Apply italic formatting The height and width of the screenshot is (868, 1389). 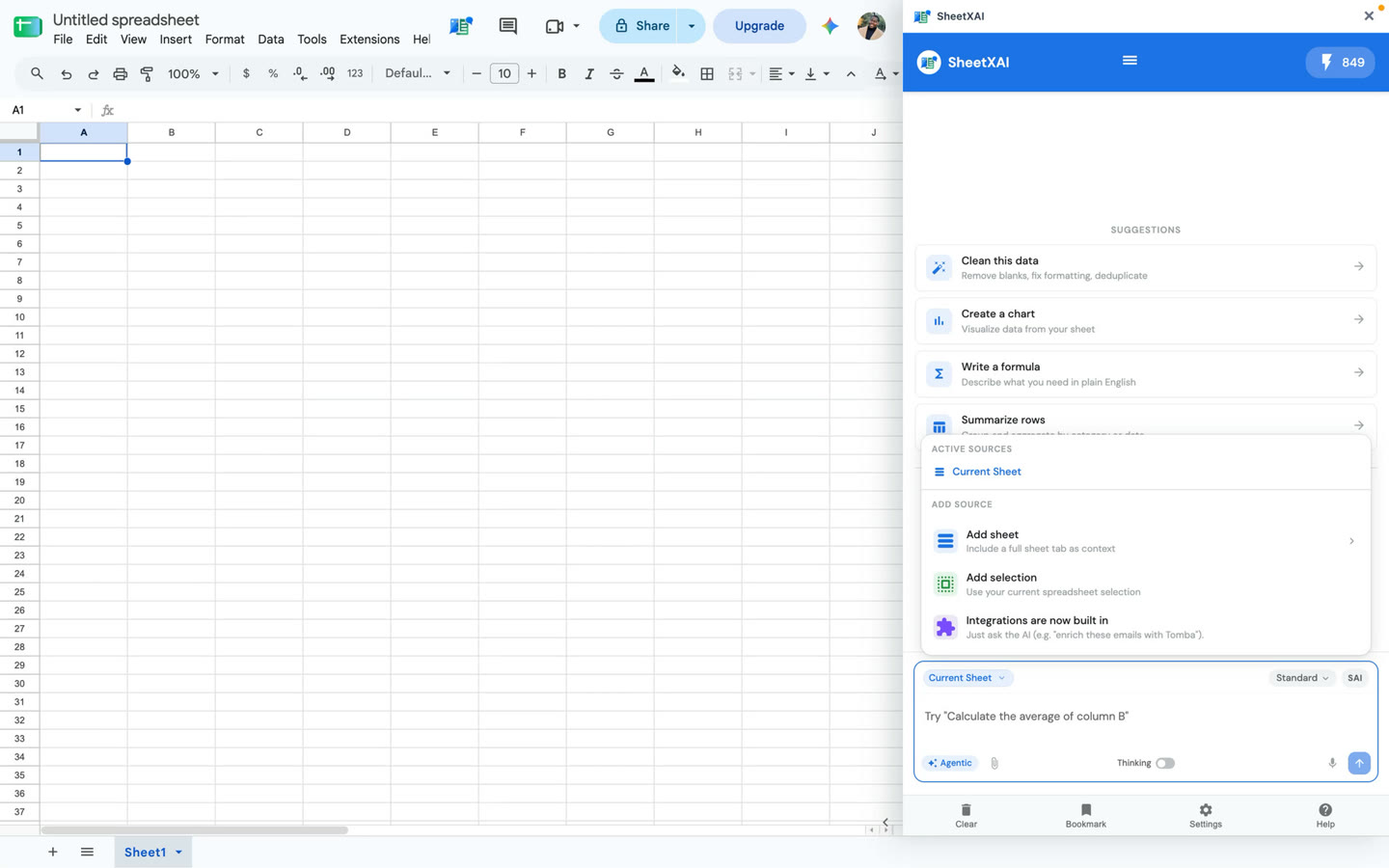pyautogui.click(x=588, y=73)
